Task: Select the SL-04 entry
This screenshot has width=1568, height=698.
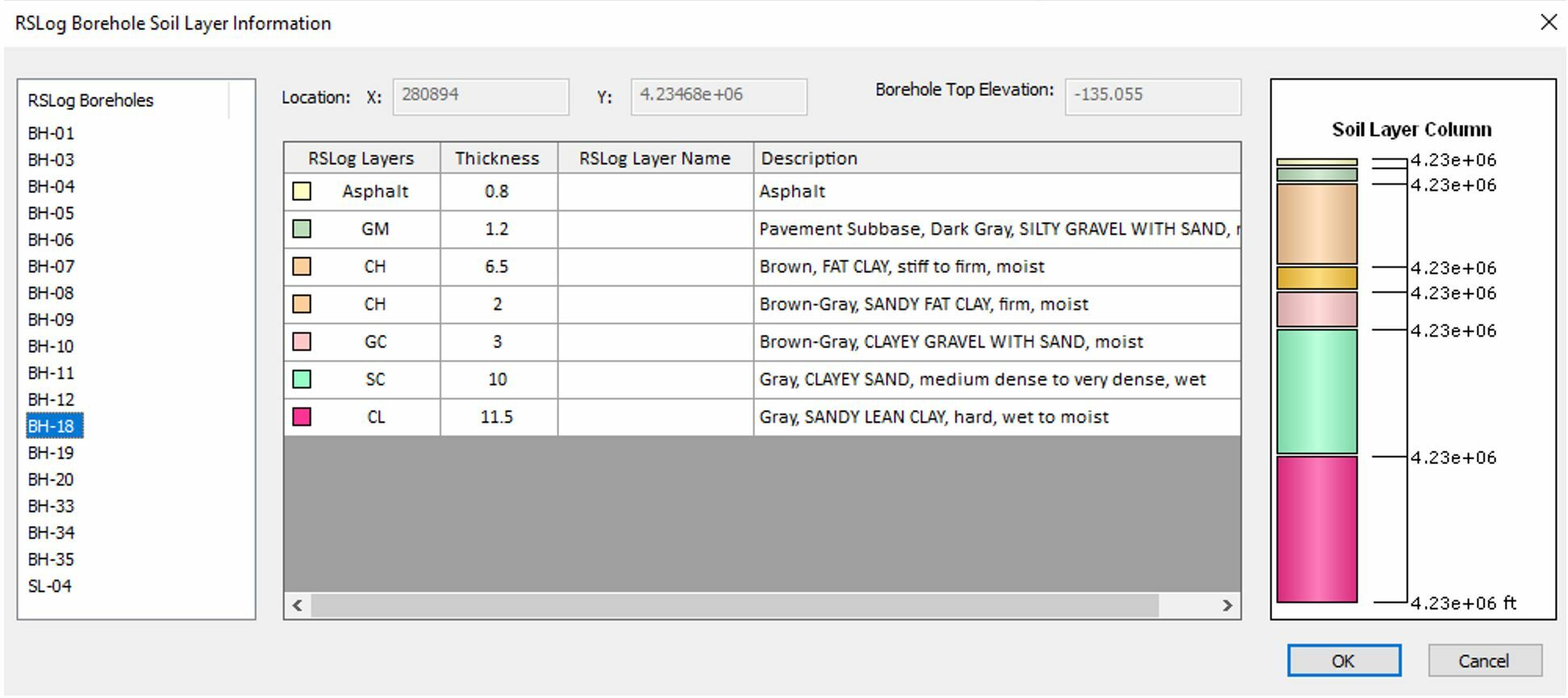Action: point(50,586)
